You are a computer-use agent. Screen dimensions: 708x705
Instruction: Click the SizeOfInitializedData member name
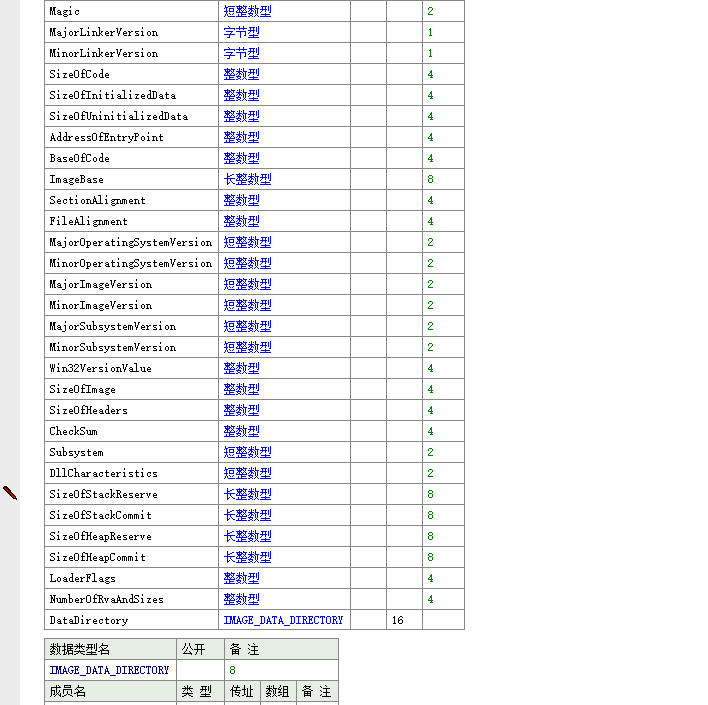112,95
